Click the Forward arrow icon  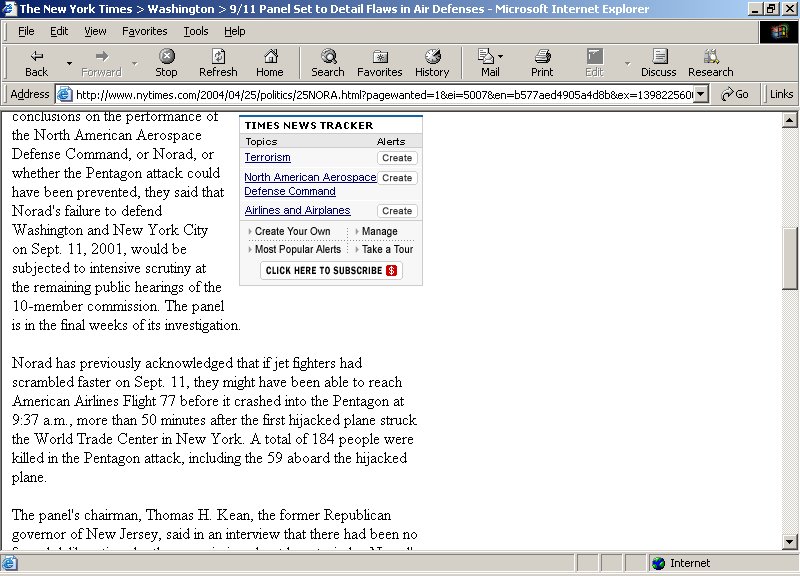tap(102, 56)
